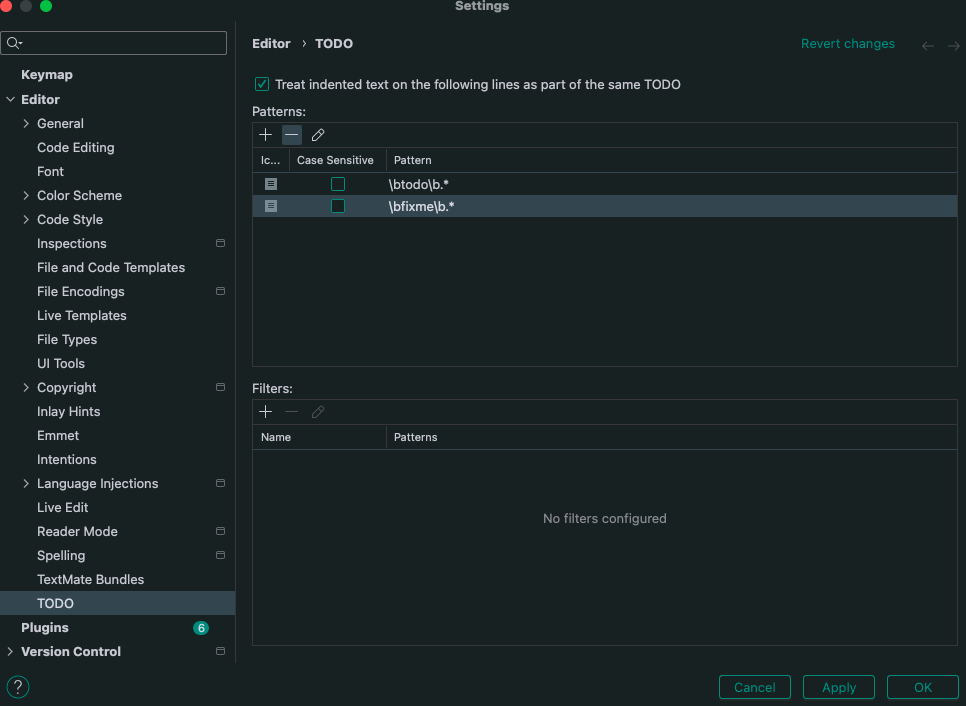Expand the Version Control section

click(10, 651)
